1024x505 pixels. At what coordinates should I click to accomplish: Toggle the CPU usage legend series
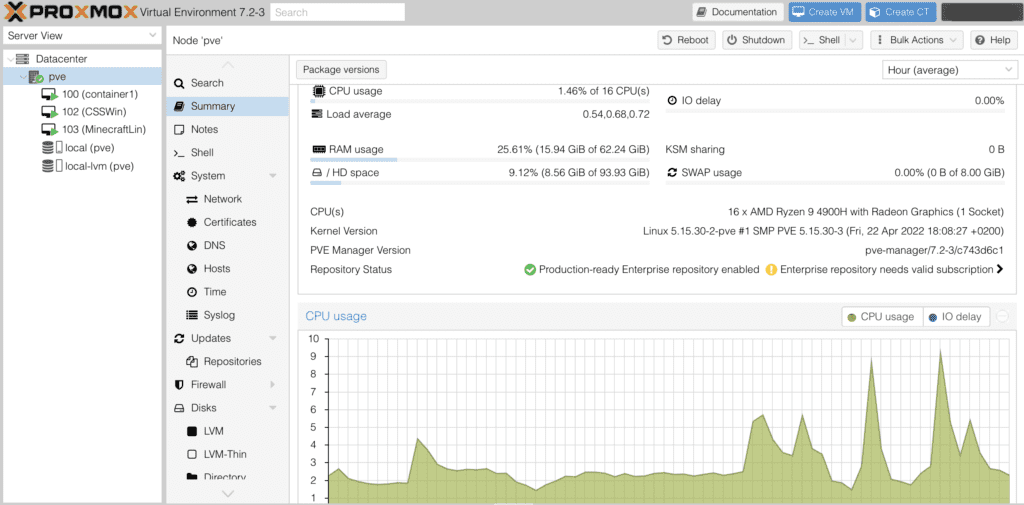tap(881, 317)
